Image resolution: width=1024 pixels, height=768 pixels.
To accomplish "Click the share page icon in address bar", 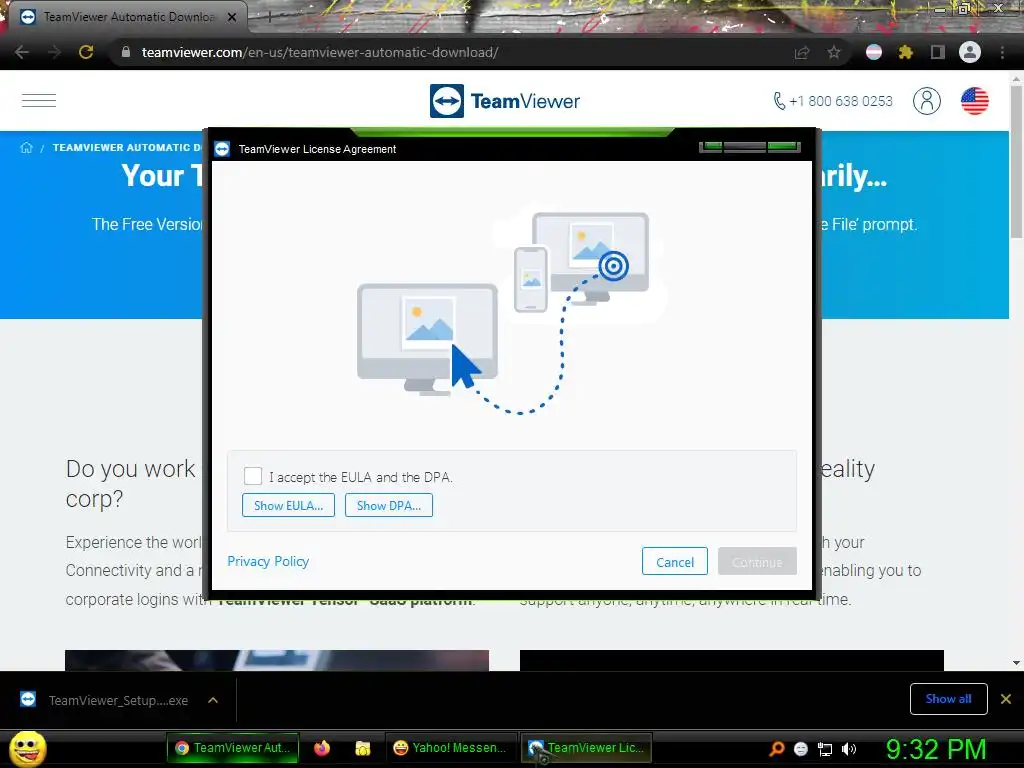I will point(802,53).
